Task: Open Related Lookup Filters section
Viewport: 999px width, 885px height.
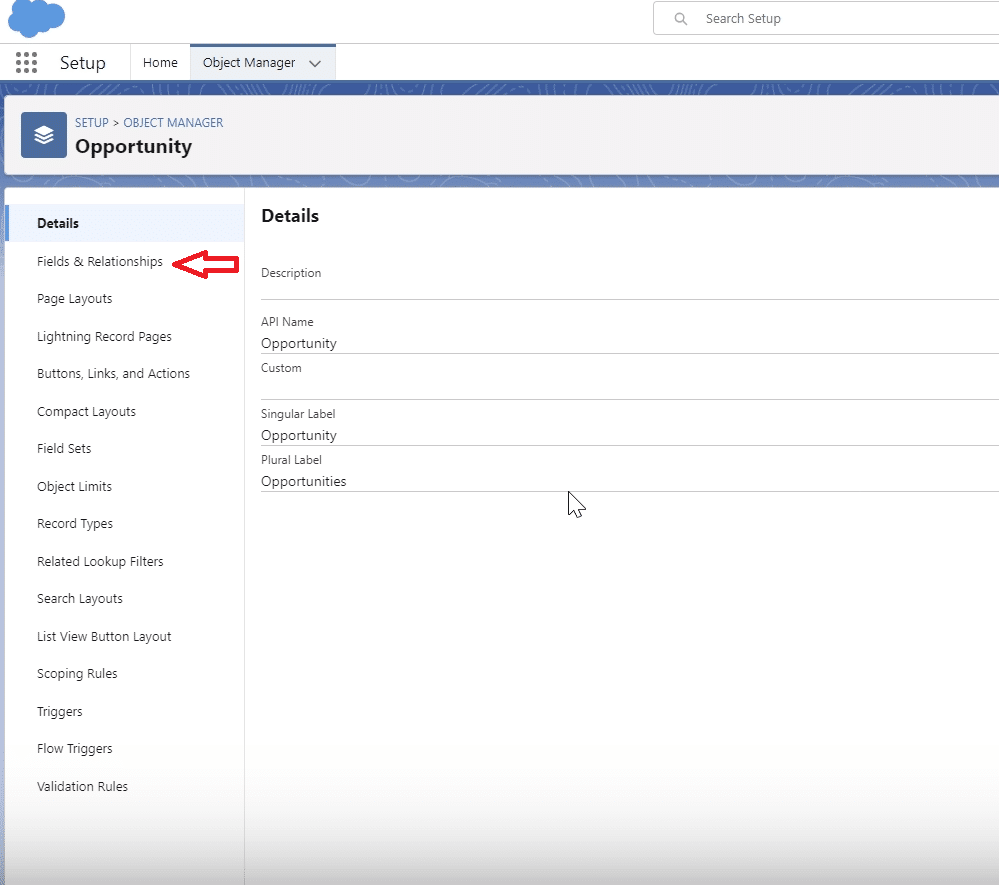Action: coord(100,561)
